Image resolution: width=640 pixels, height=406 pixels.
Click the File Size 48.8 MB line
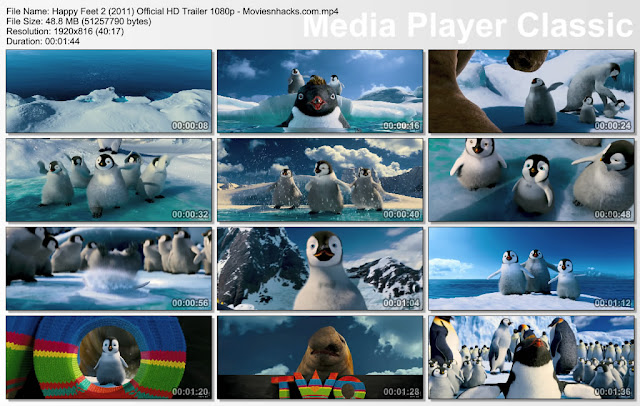point(79,21)
